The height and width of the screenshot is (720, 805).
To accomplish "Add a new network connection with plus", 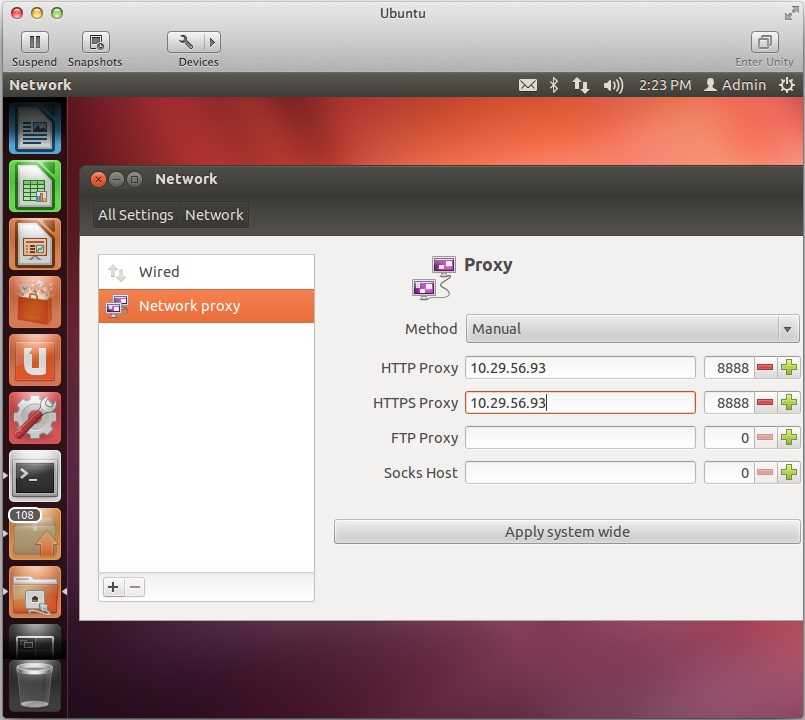I will click(x=113, y=587).
